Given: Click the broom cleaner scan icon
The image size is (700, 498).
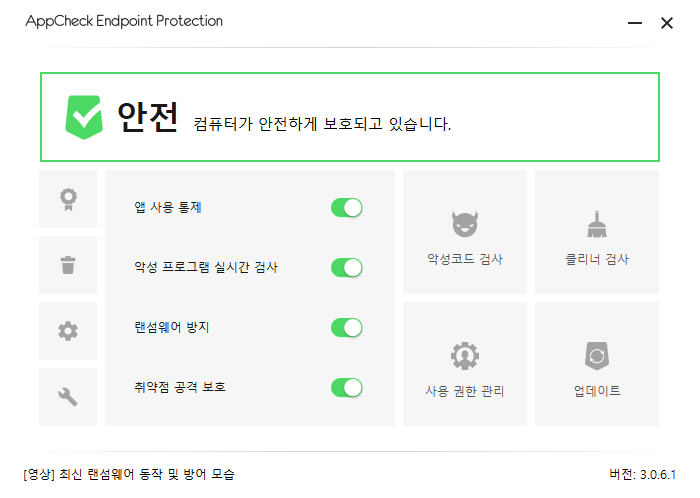Looking at the screenshot, I should (597, 224).
